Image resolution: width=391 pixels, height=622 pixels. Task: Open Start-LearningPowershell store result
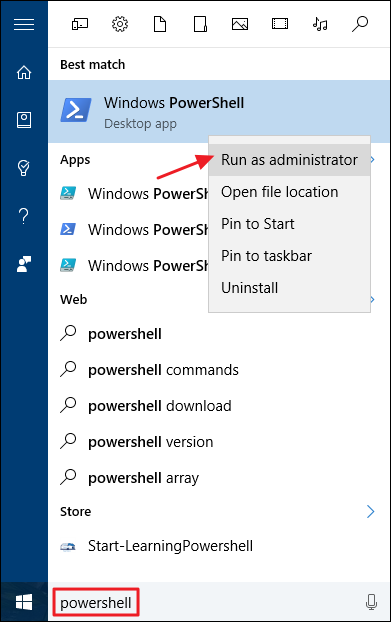tap(219, 546)
